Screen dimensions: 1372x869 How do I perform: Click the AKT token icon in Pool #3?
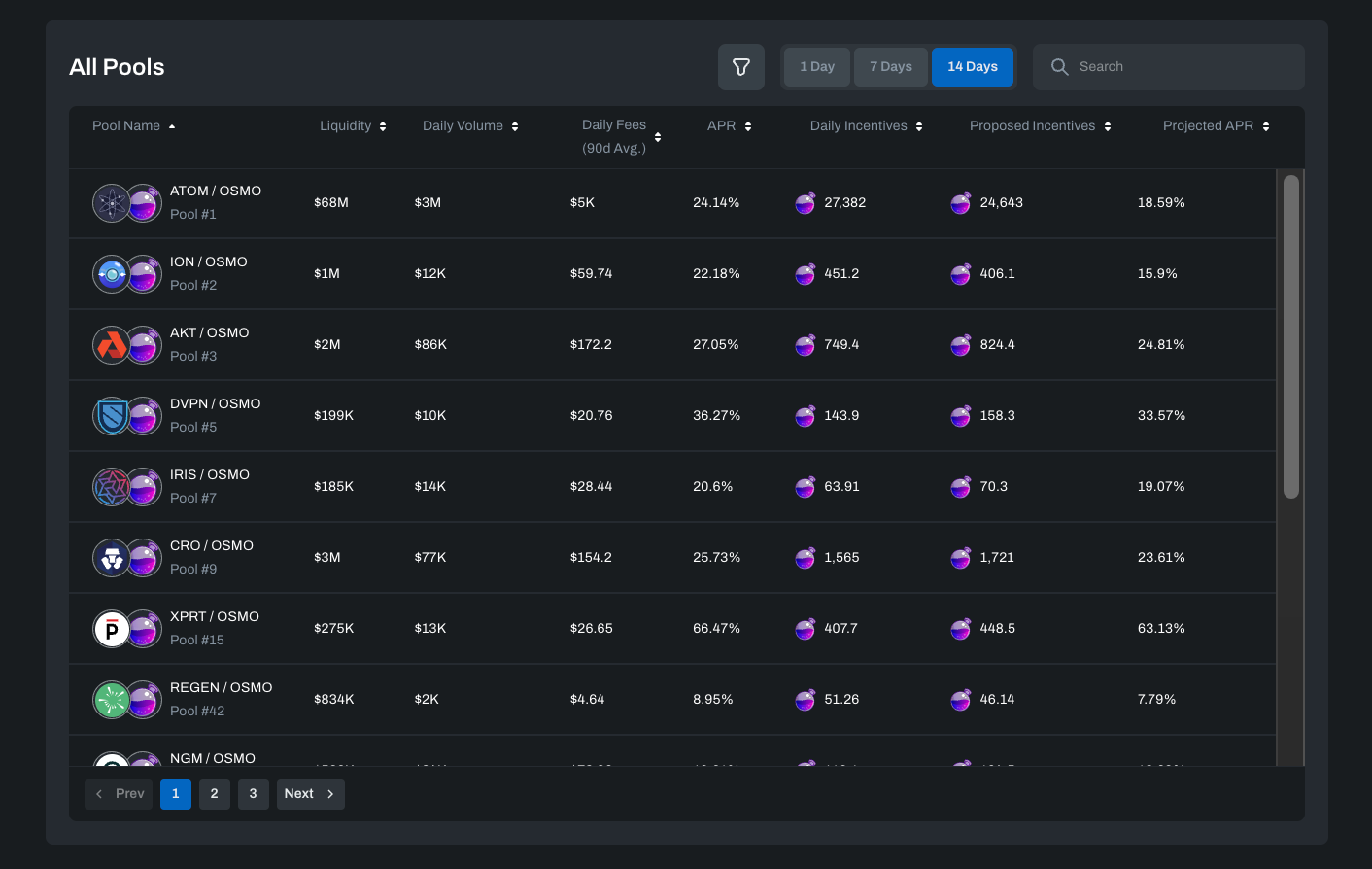[111, 345]
